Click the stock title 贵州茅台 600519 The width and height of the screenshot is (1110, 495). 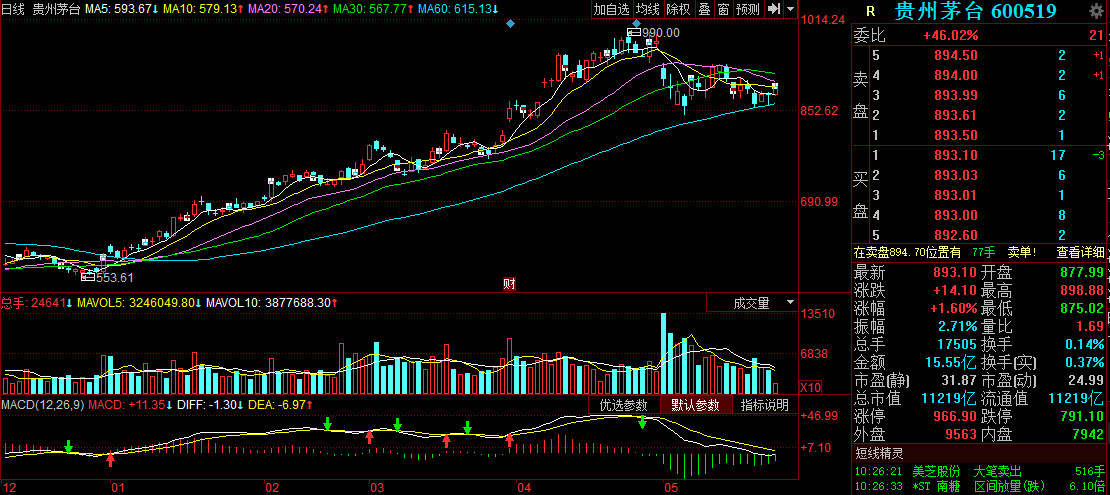[x=975, y=11]
